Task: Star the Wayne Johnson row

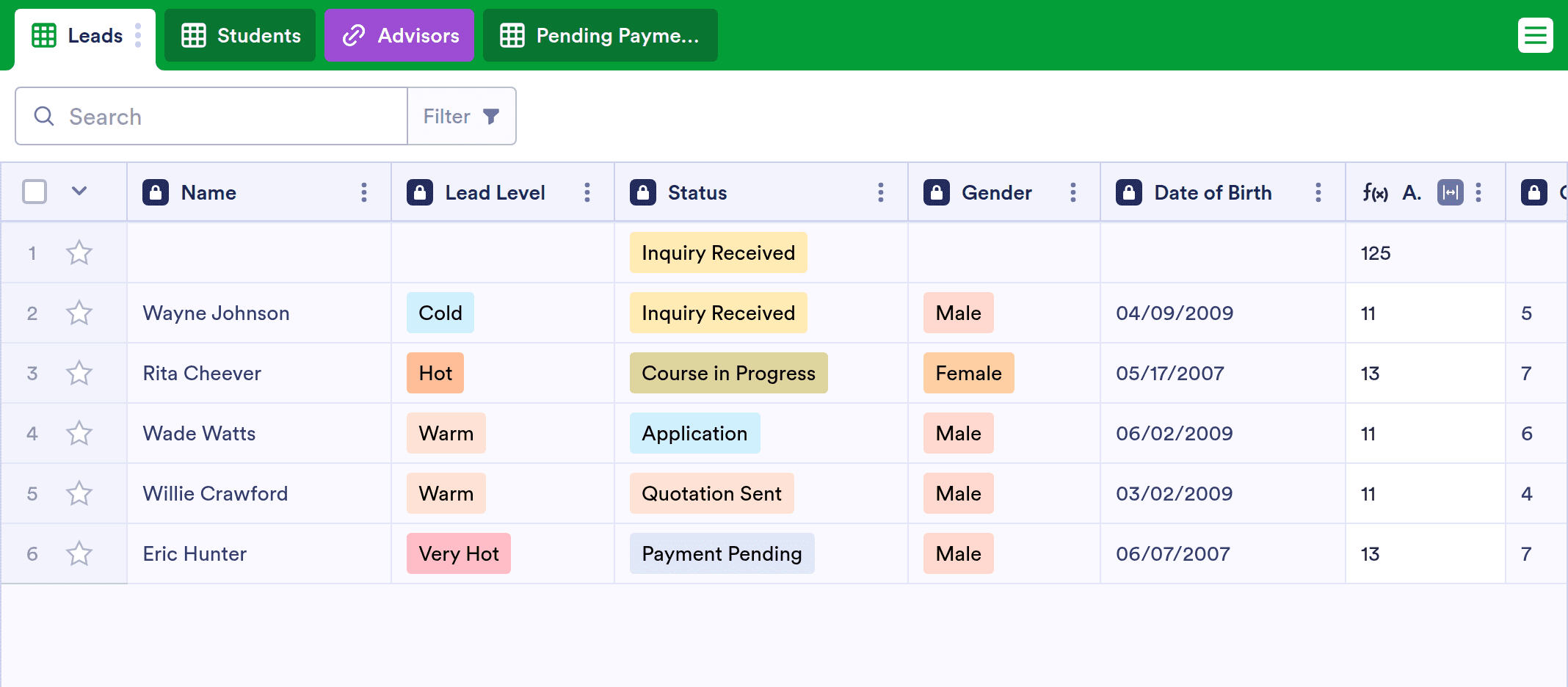Action: (79, 313)
